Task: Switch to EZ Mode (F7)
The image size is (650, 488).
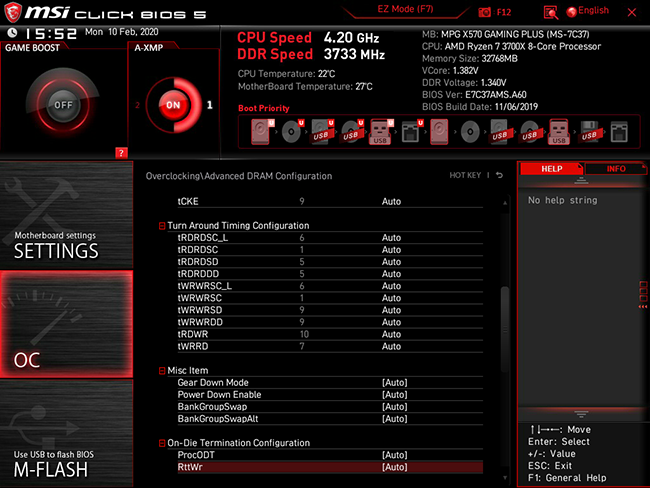Action: click(405, 9)
